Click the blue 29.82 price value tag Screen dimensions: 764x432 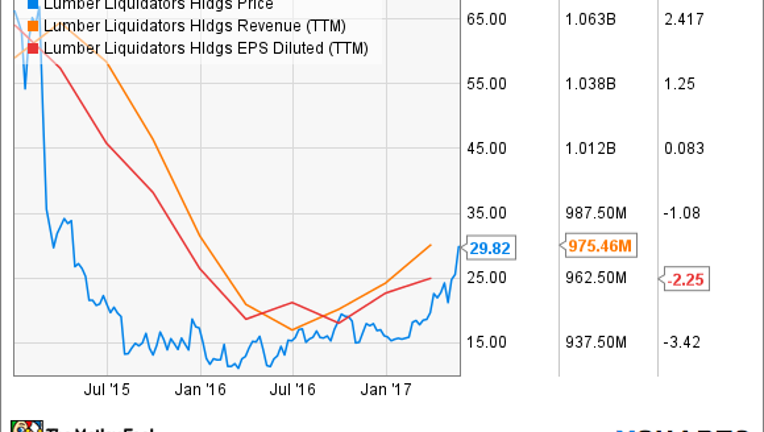point(490,248)
